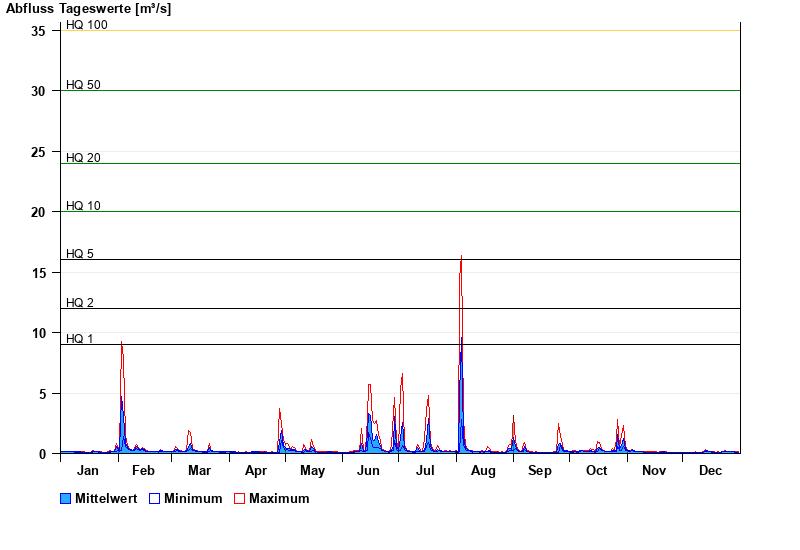The width and height of the screenshot is (800, 550).
Task: Select the Dec month axis label
Action: tap(710, 471)
